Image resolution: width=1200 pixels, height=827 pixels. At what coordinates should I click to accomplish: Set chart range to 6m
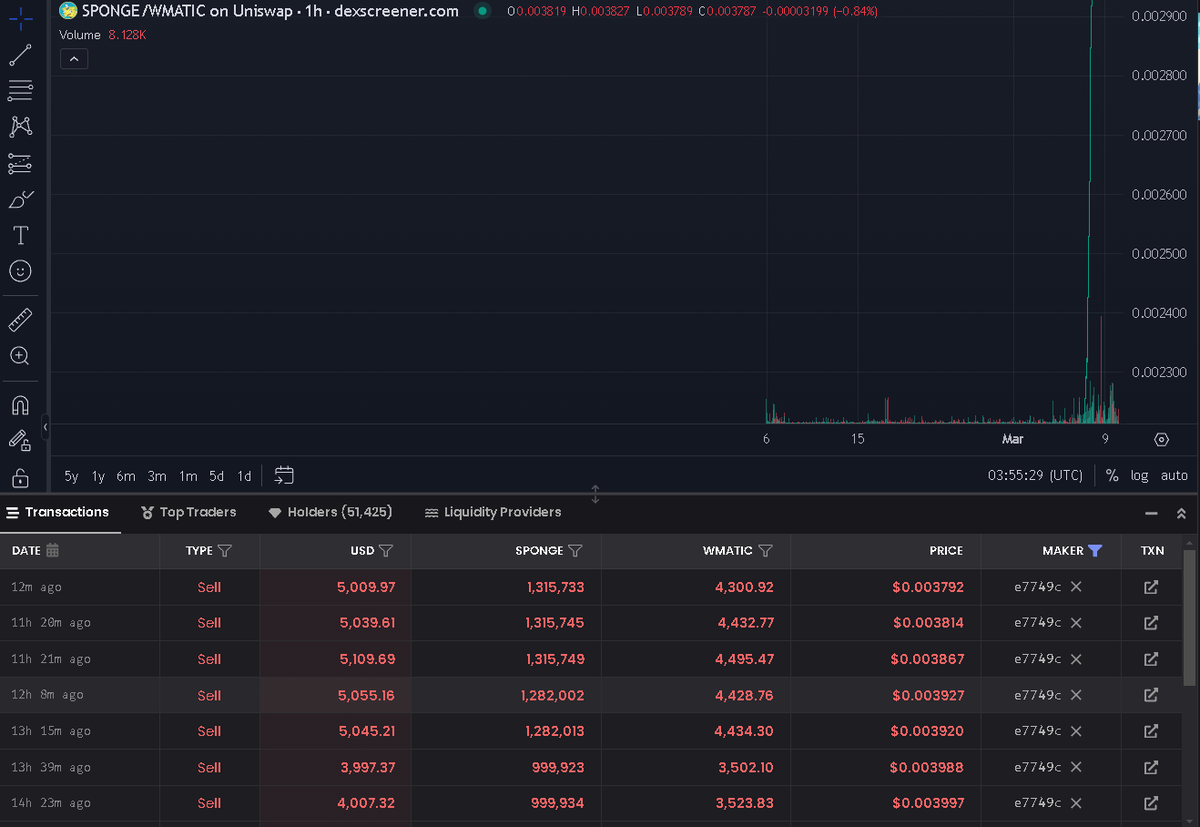tap(126, 476)
